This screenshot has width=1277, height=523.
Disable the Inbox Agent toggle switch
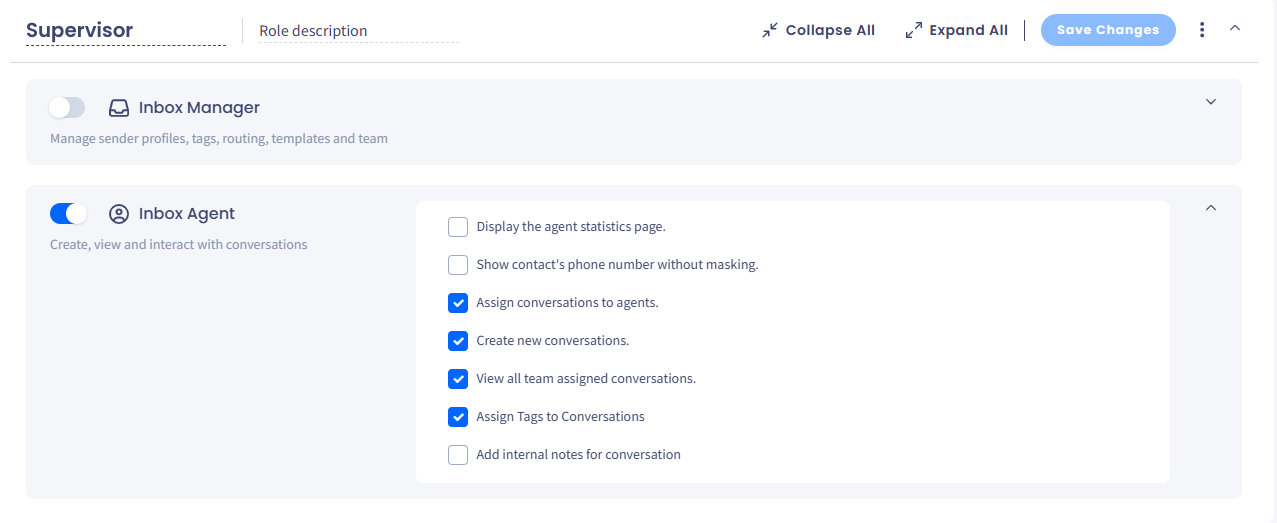coord(68,214)
